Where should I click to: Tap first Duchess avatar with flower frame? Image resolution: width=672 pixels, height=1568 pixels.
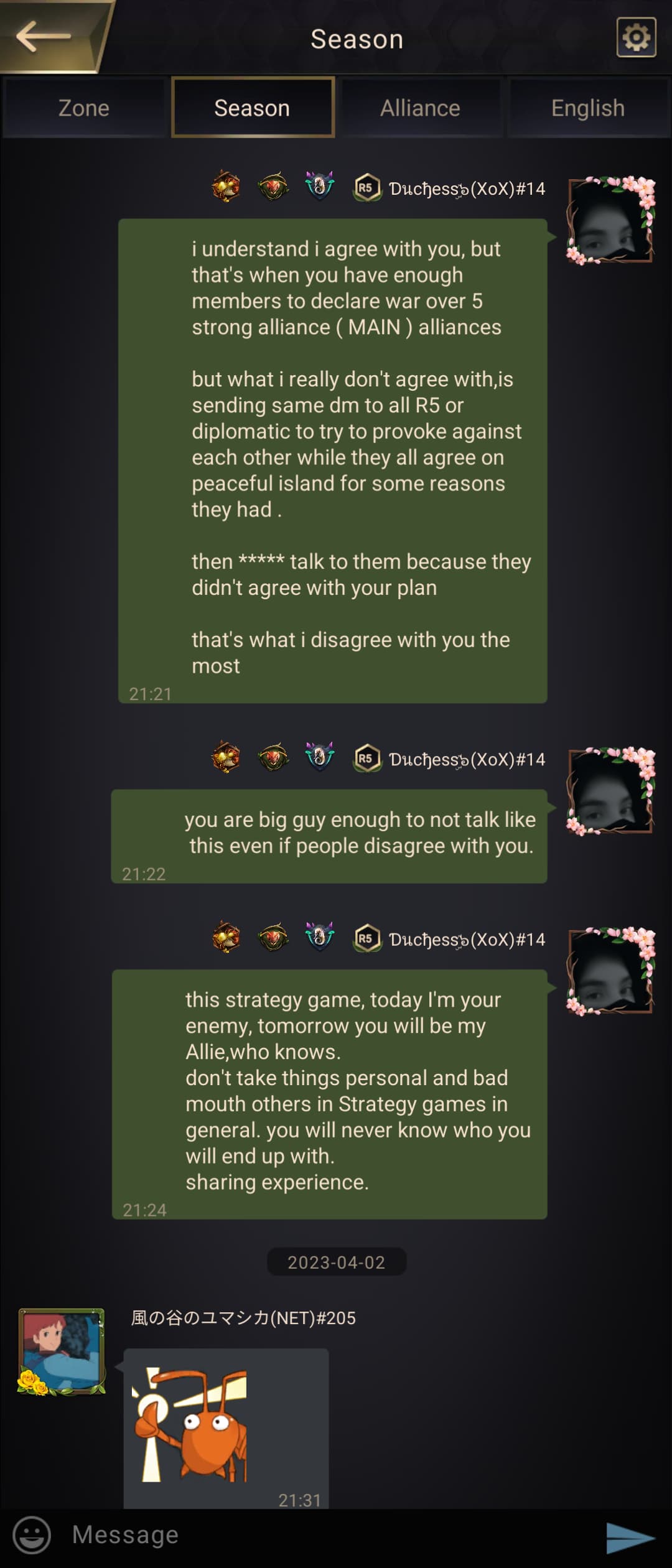[610, 220]
